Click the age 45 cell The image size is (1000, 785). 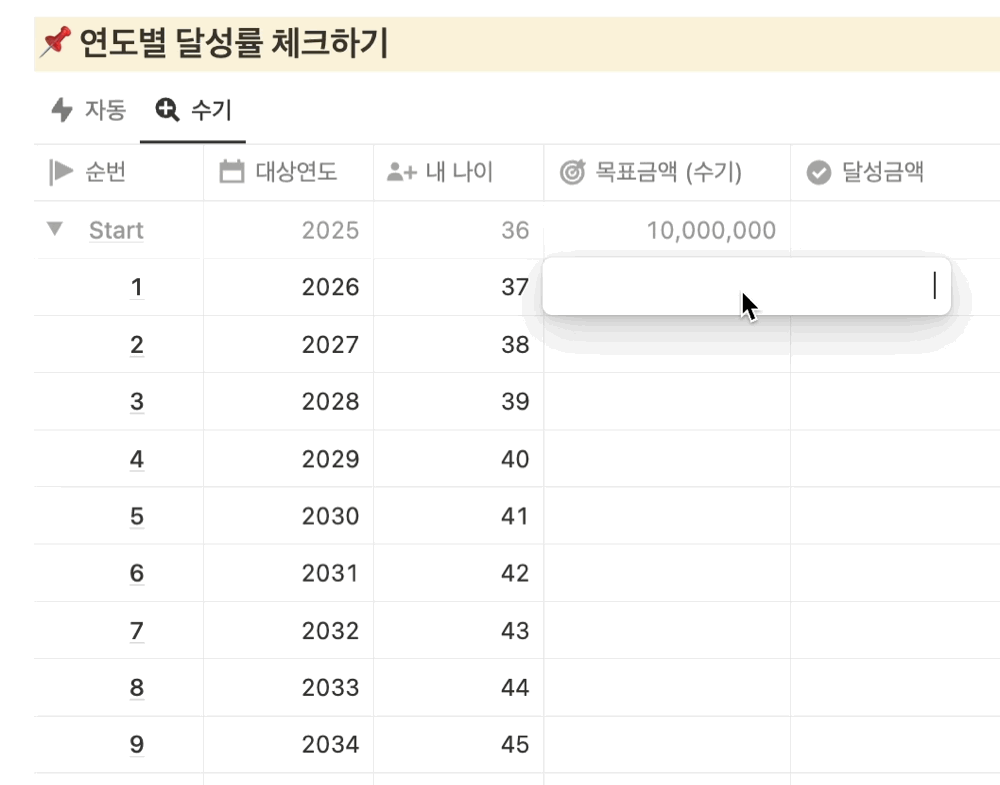click(459, 745)
